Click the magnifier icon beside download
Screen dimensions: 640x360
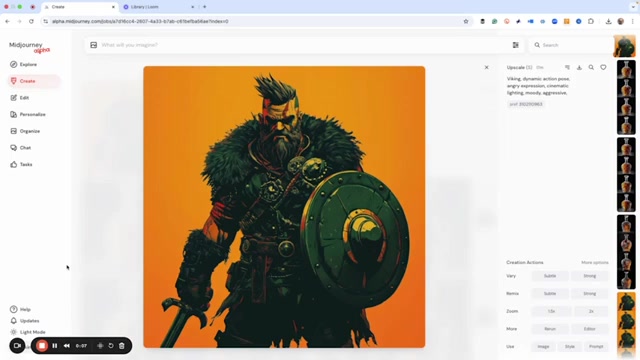coord(591,67)
